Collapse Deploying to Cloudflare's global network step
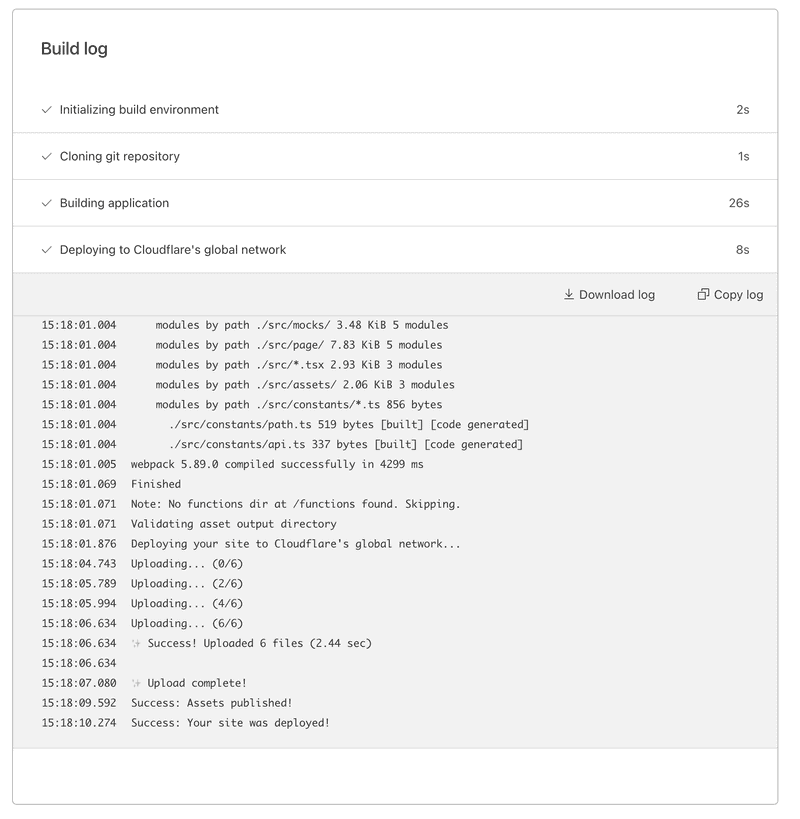Viewport: 800px width, 819px height. [x=173, y=250]
